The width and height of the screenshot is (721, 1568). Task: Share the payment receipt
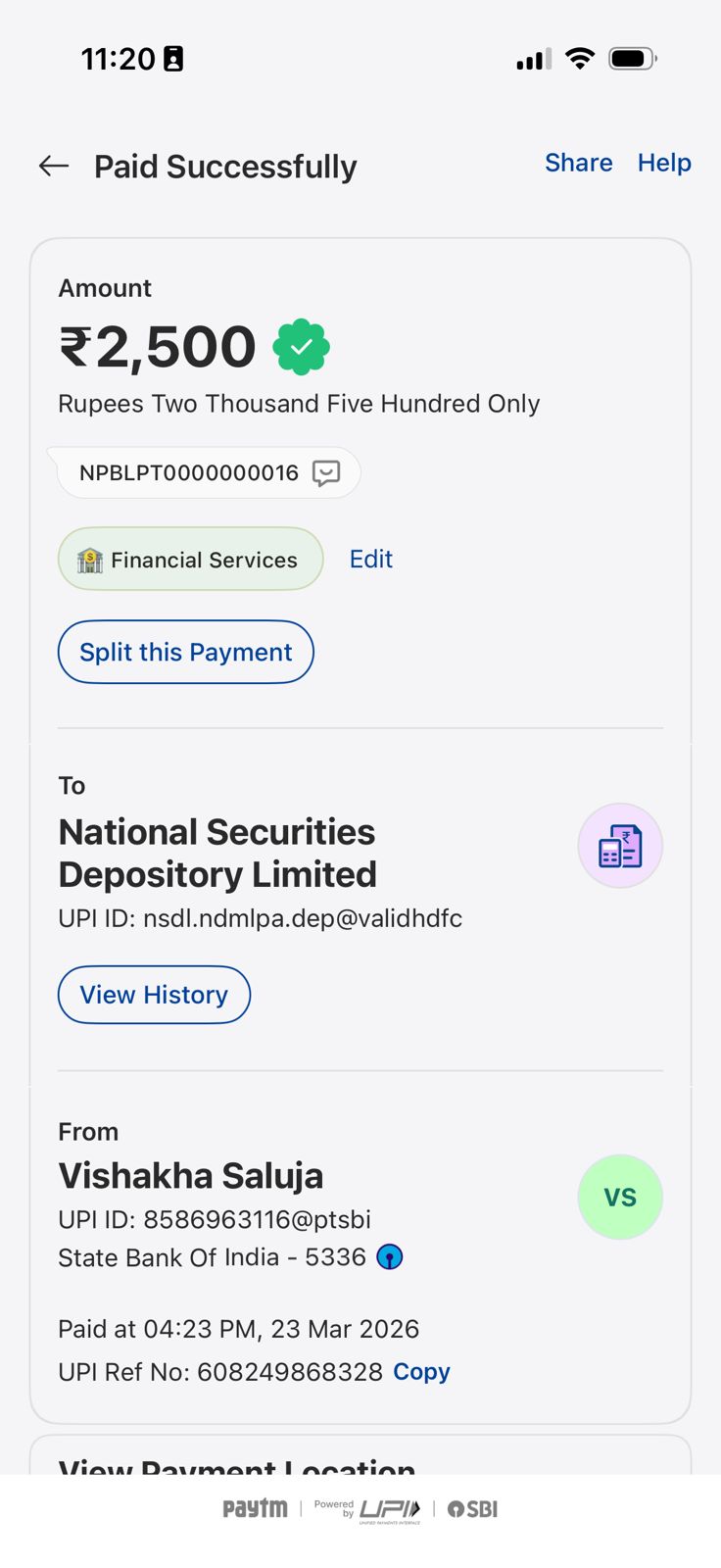[x=578, y=163]
